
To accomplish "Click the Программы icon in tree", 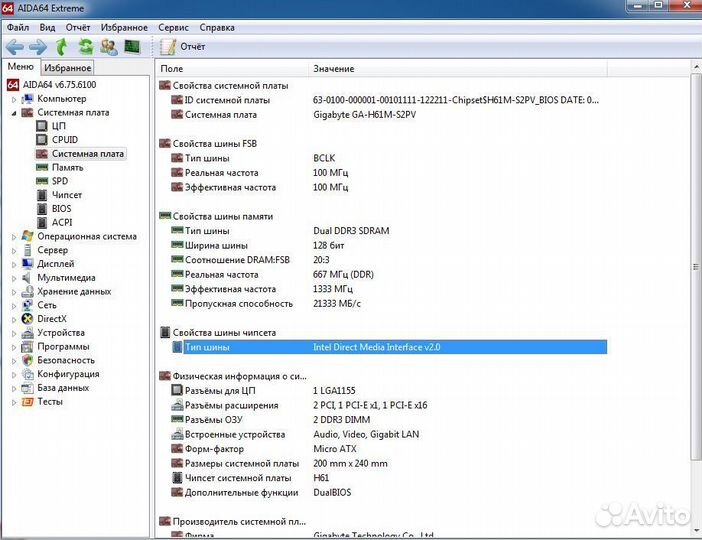I will point(28,347).
